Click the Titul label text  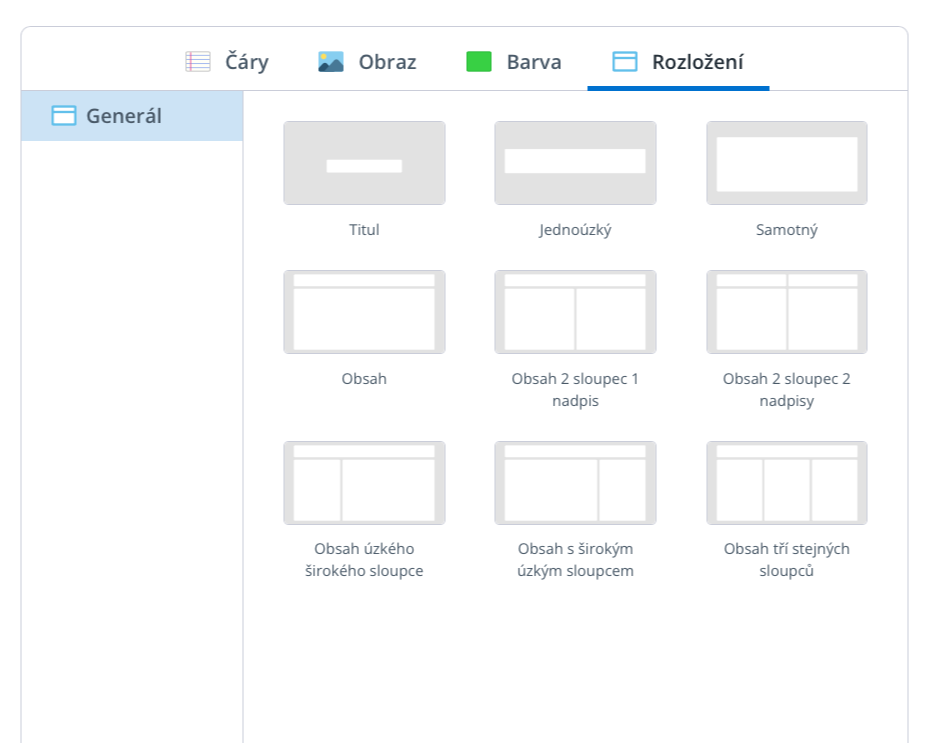[x=364, y=230]
